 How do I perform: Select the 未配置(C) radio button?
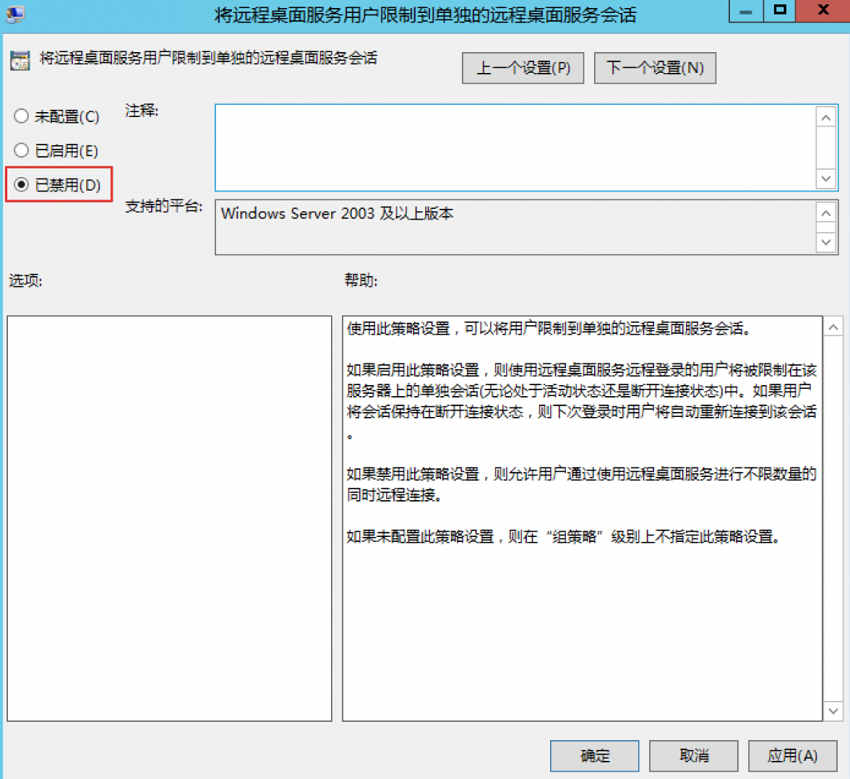click(x=56, y=117)
